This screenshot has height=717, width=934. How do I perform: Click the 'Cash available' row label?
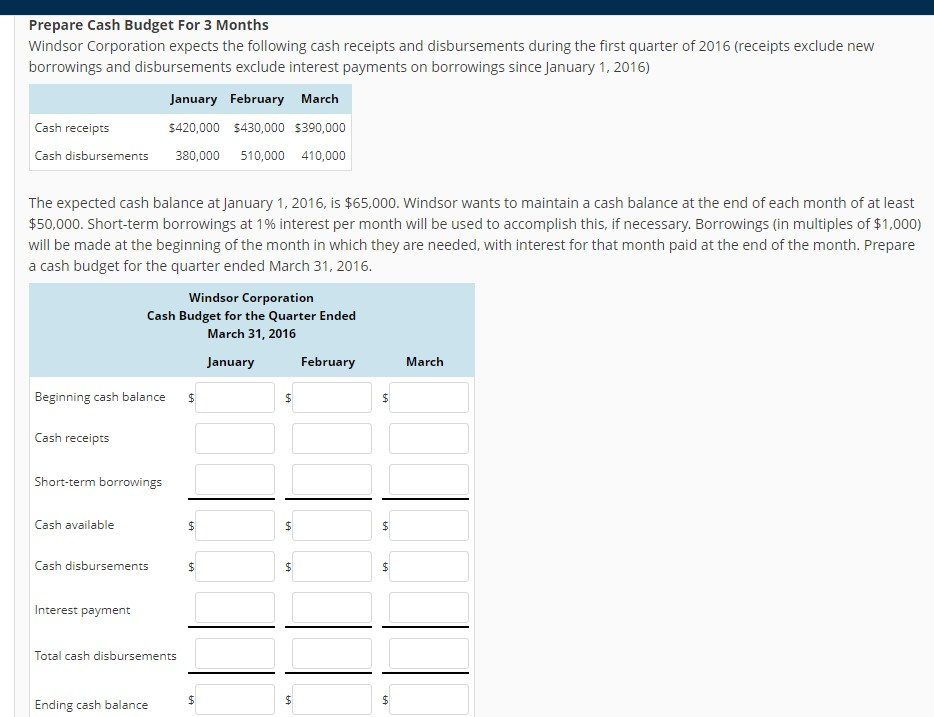(74, 525)
